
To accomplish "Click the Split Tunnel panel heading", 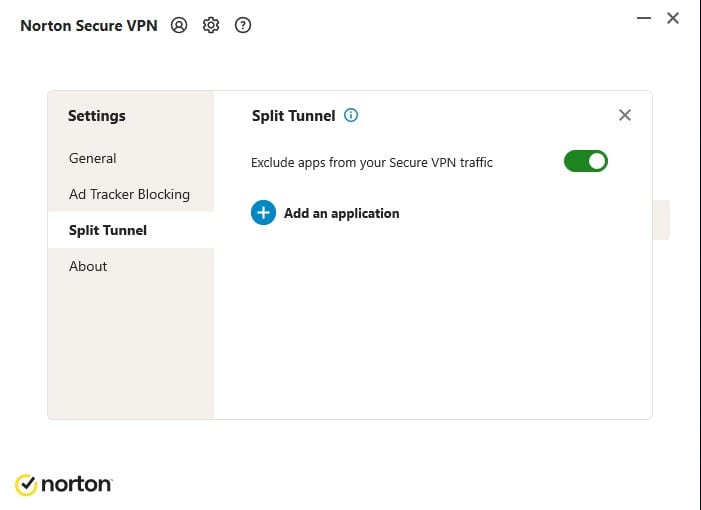I will [x=294, y=115].
